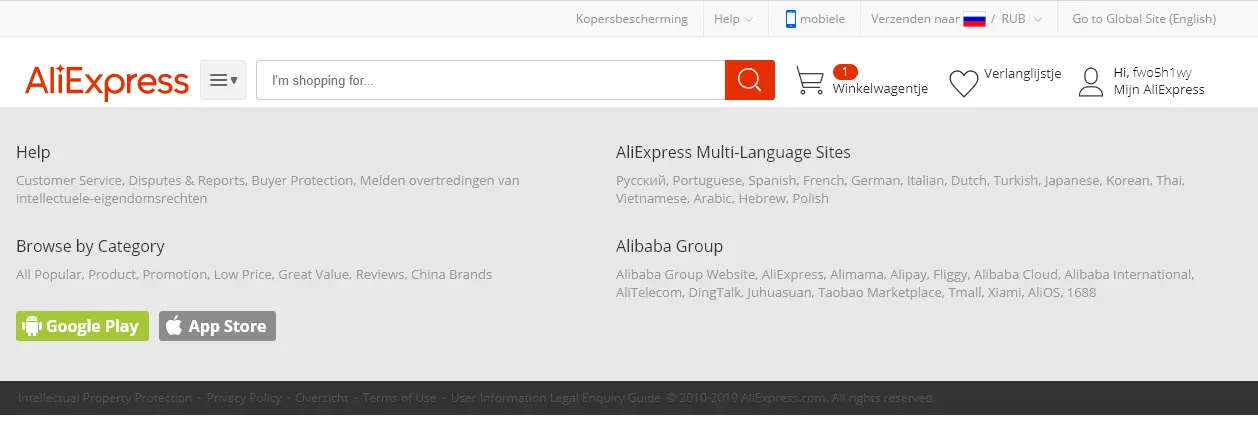Viewport: 1258px width, 444px height.
Task: Switch to Portuguese language site
Action: point(707,180)
